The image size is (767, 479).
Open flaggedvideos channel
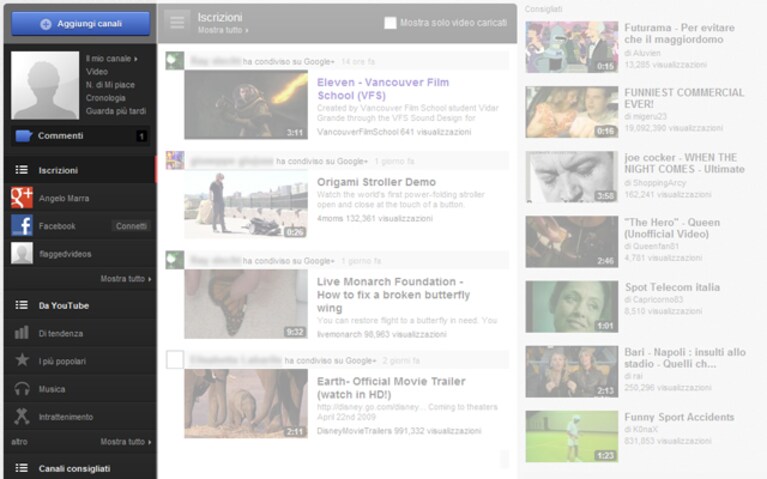click(65, 254)
